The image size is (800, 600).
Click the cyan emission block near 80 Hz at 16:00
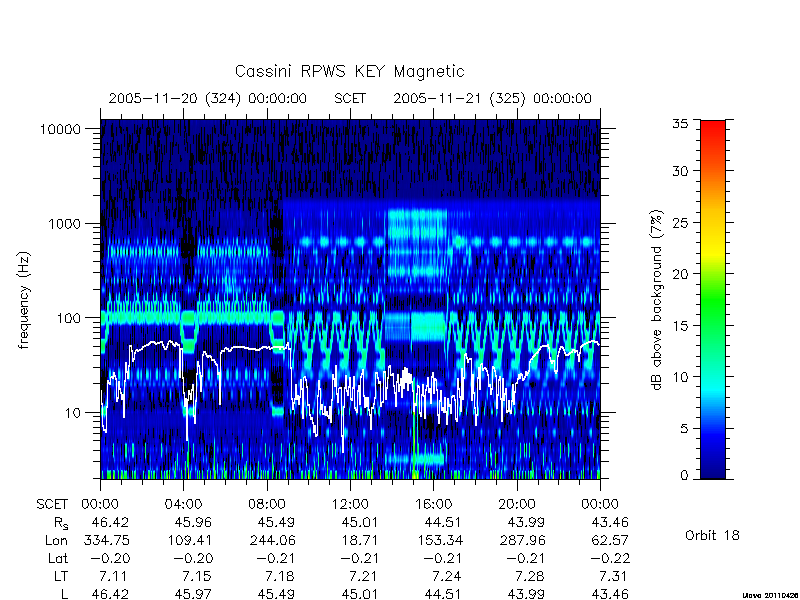tap(429, 327)
